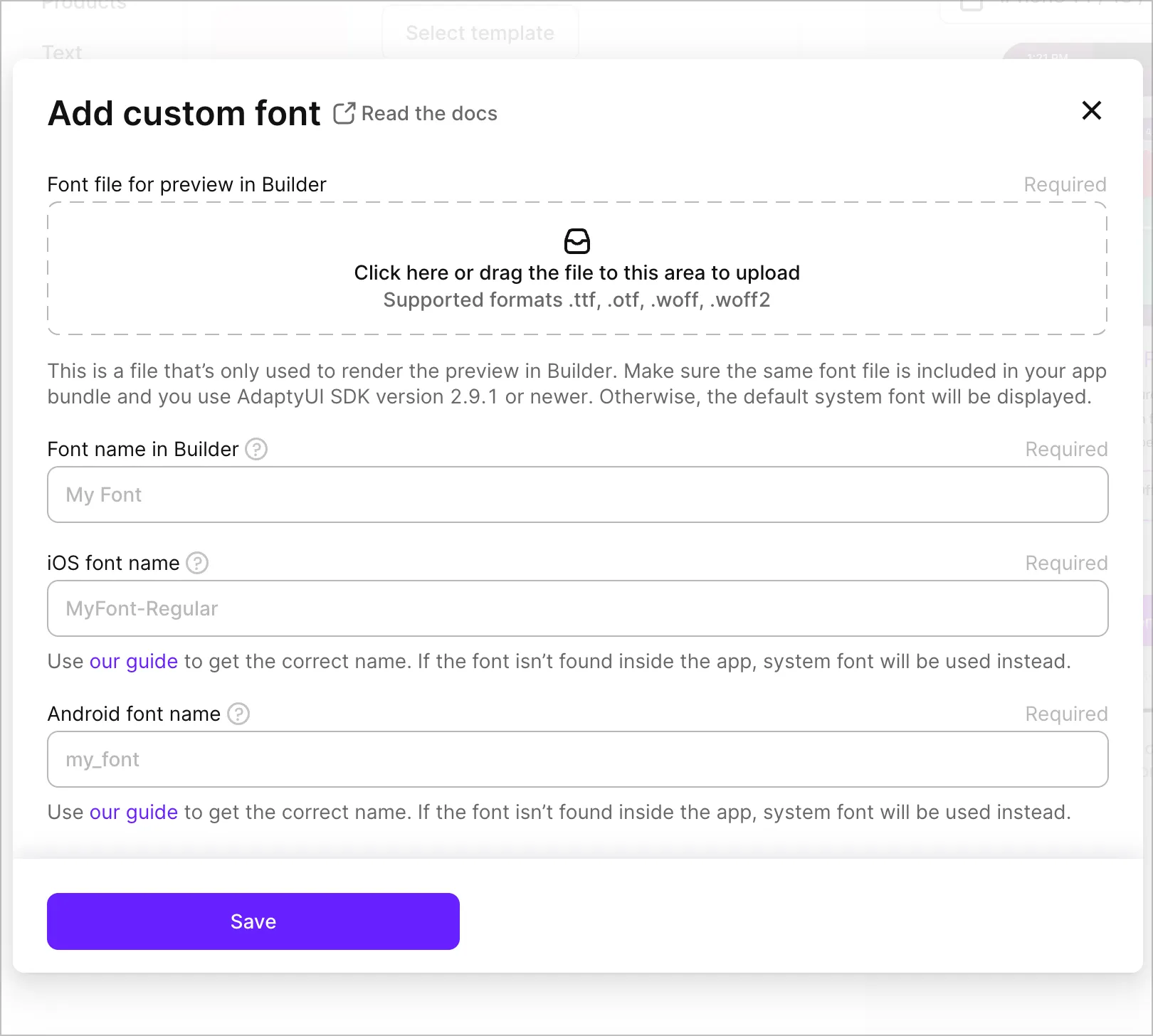Focus the Font name in Builder input
This screenshot has height=1036, width=1153.
[x=576, y=495]
